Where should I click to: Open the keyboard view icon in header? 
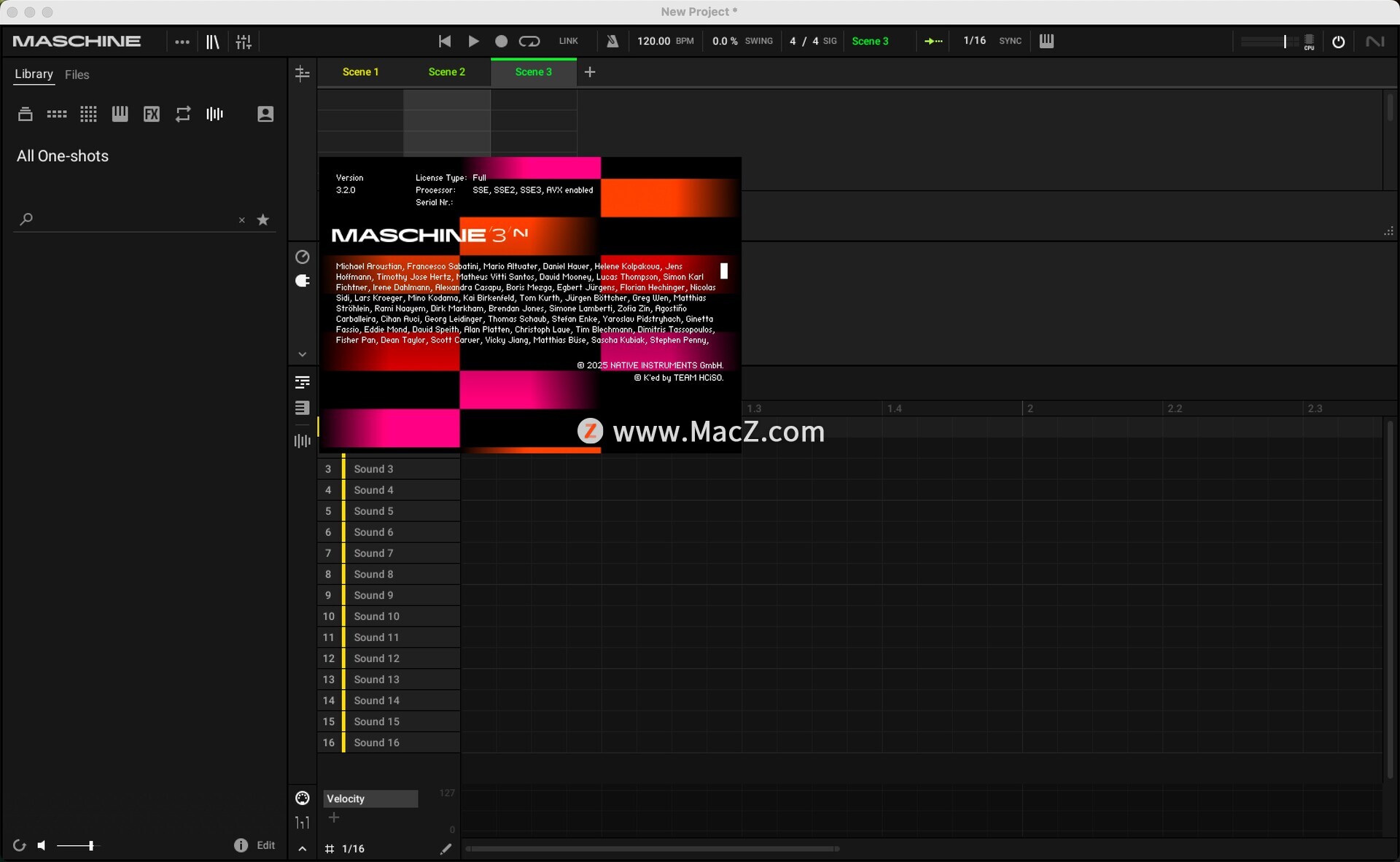[x=1046, y=41]
